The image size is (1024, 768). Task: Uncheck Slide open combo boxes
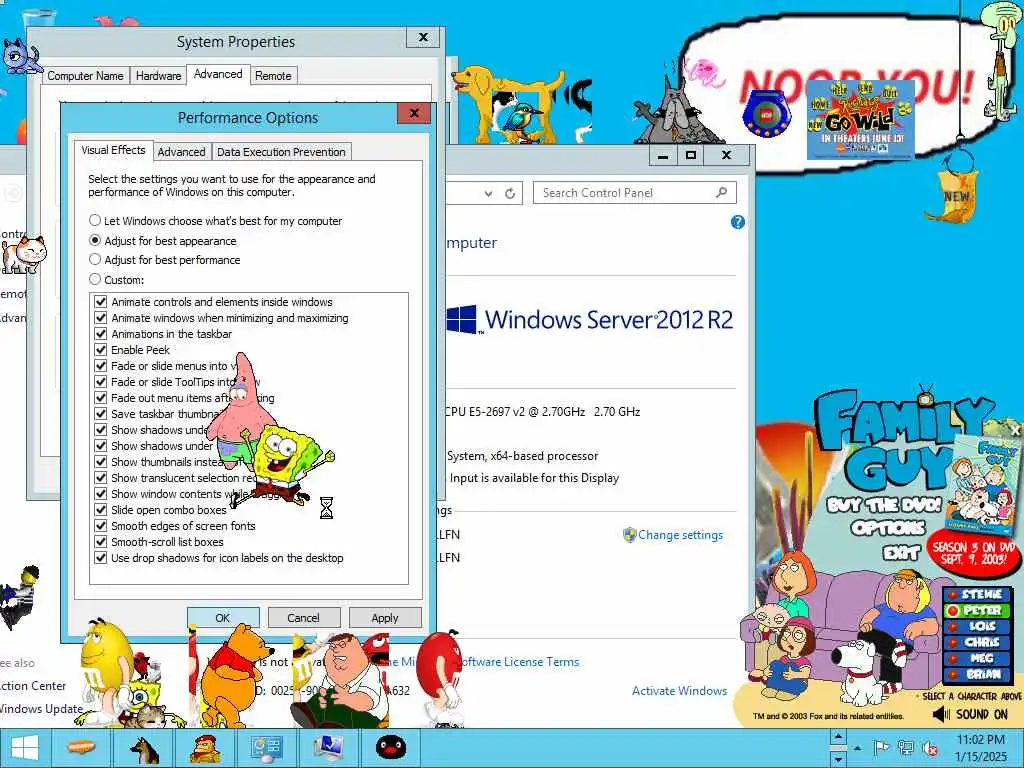[x=101, y=510]
